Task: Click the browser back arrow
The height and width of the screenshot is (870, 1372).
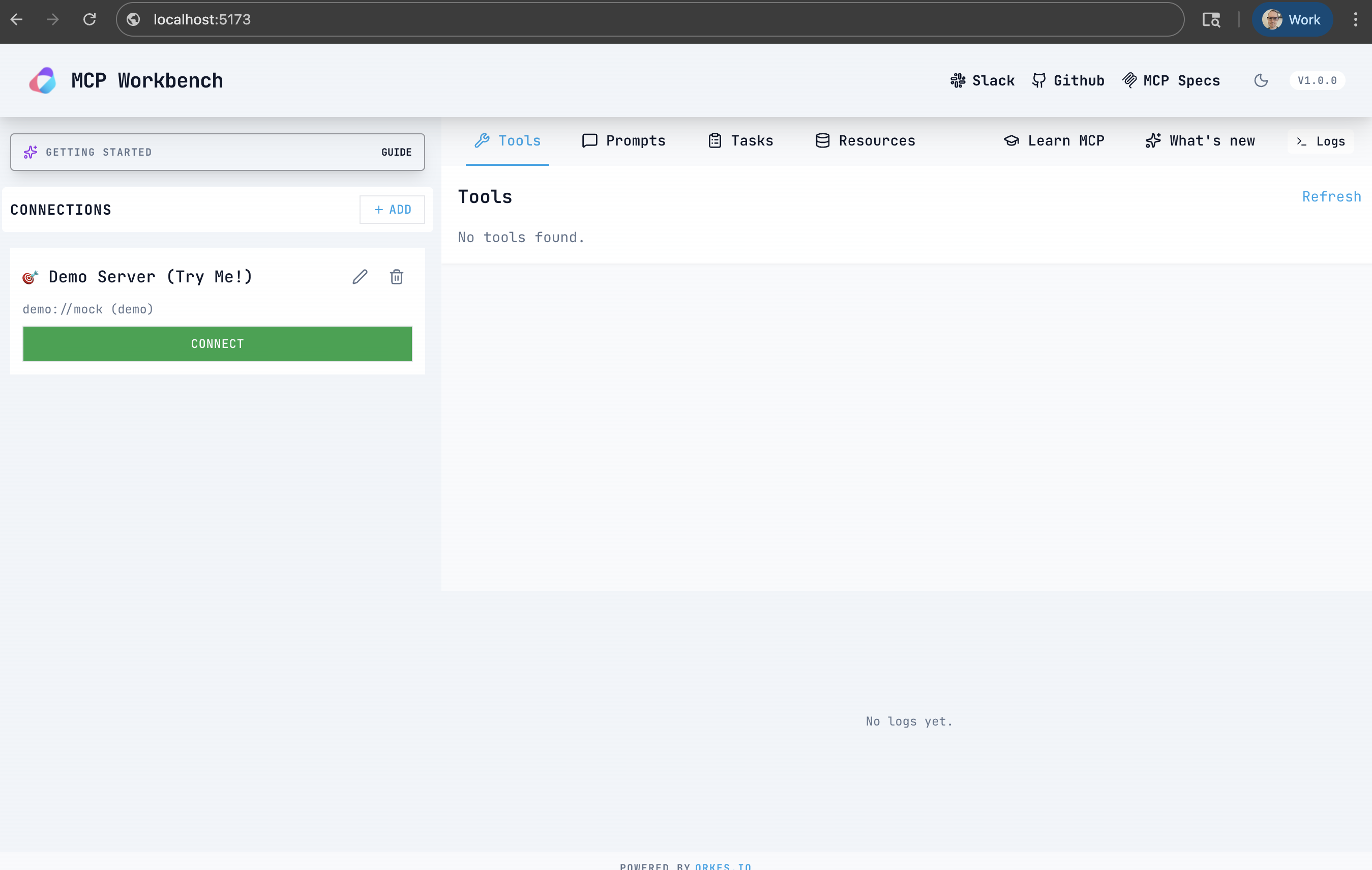Action: 16,19
